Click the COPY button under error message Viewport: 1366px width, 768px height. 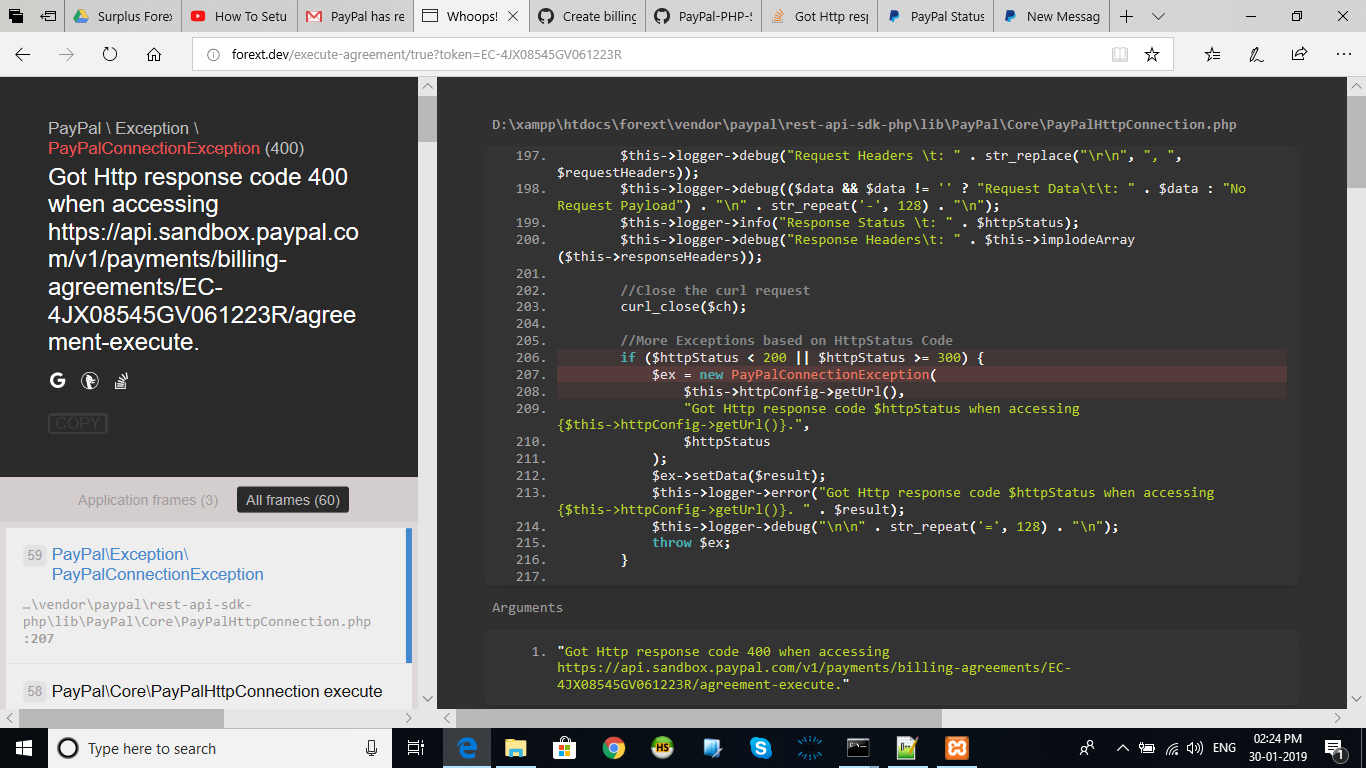pos(77,424)
